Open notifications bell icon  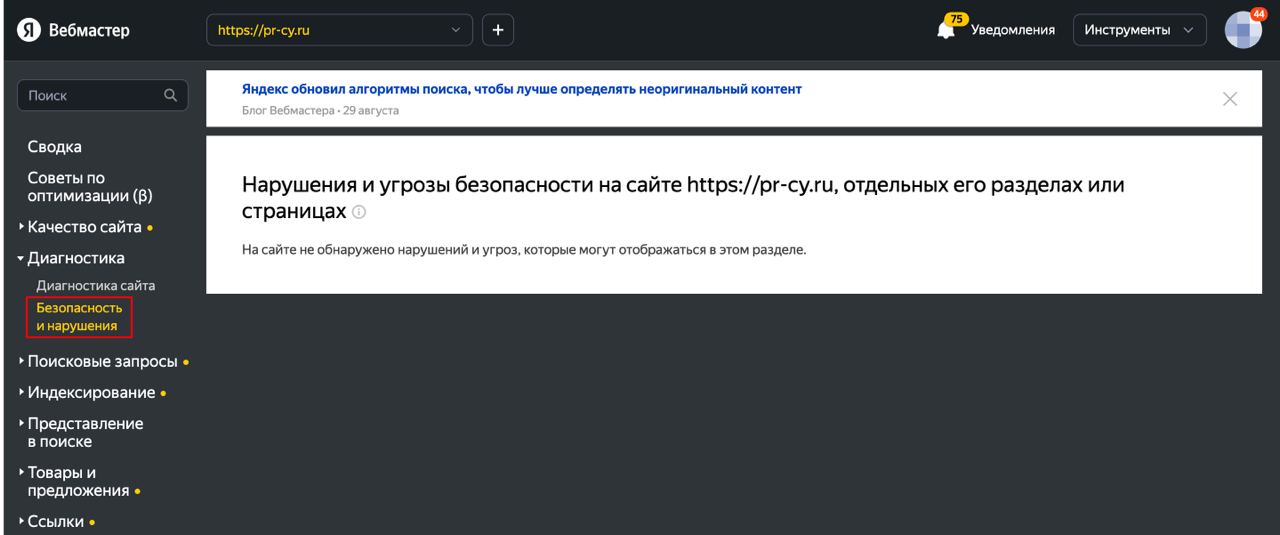point(946,29)
